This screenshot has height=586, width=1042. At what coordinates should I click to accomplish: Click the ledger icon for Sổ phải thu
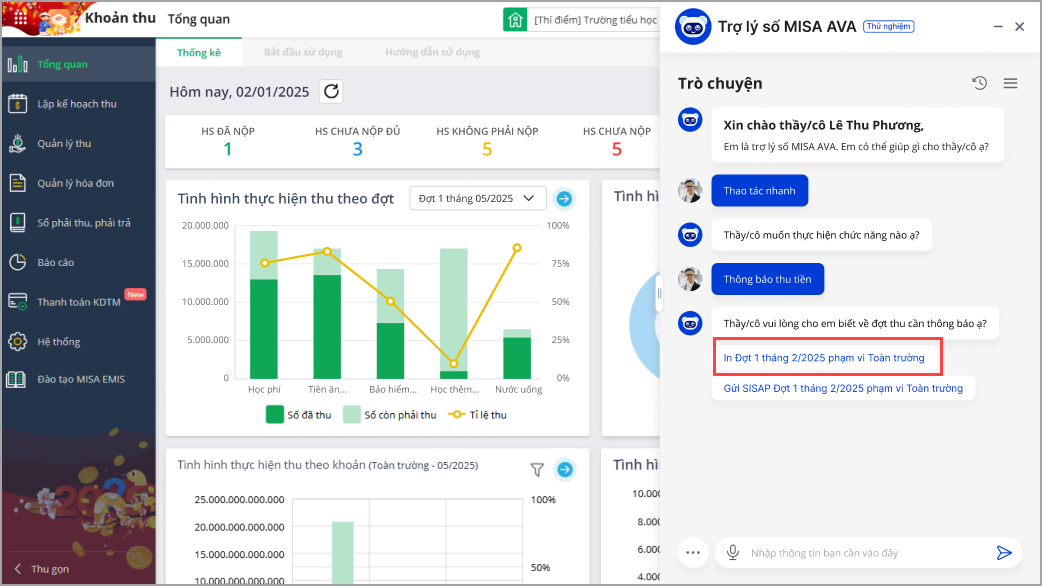tap(17, 223)
